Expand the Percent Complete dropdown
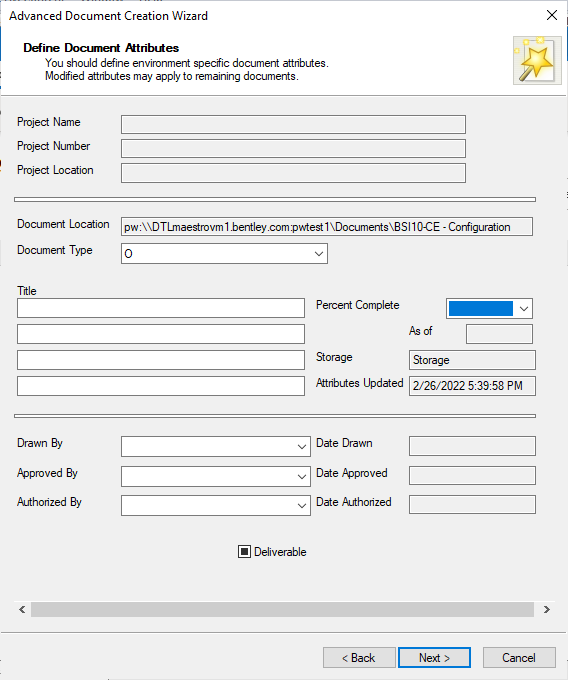Viewport: 568px width, 680px height. click(x=523, y=308)
